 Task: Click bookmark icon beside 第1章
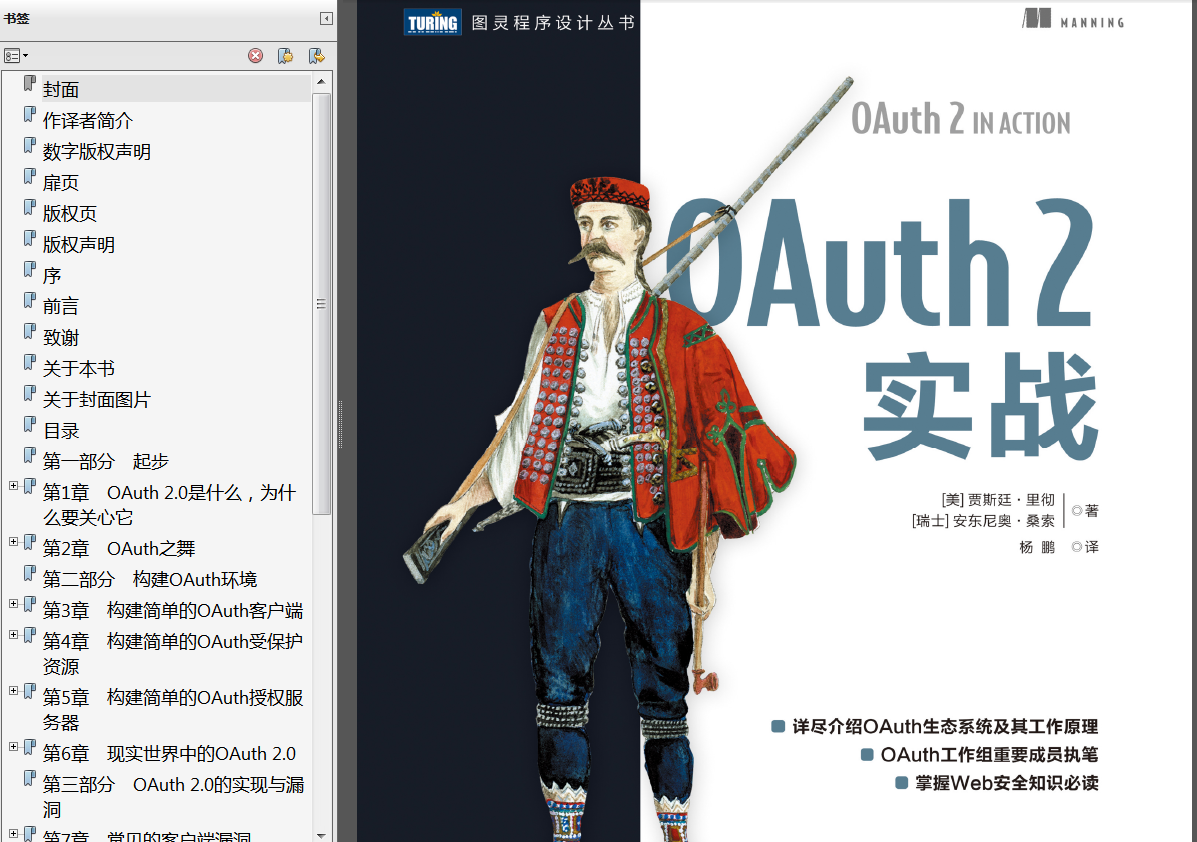(x=30, y=486)
